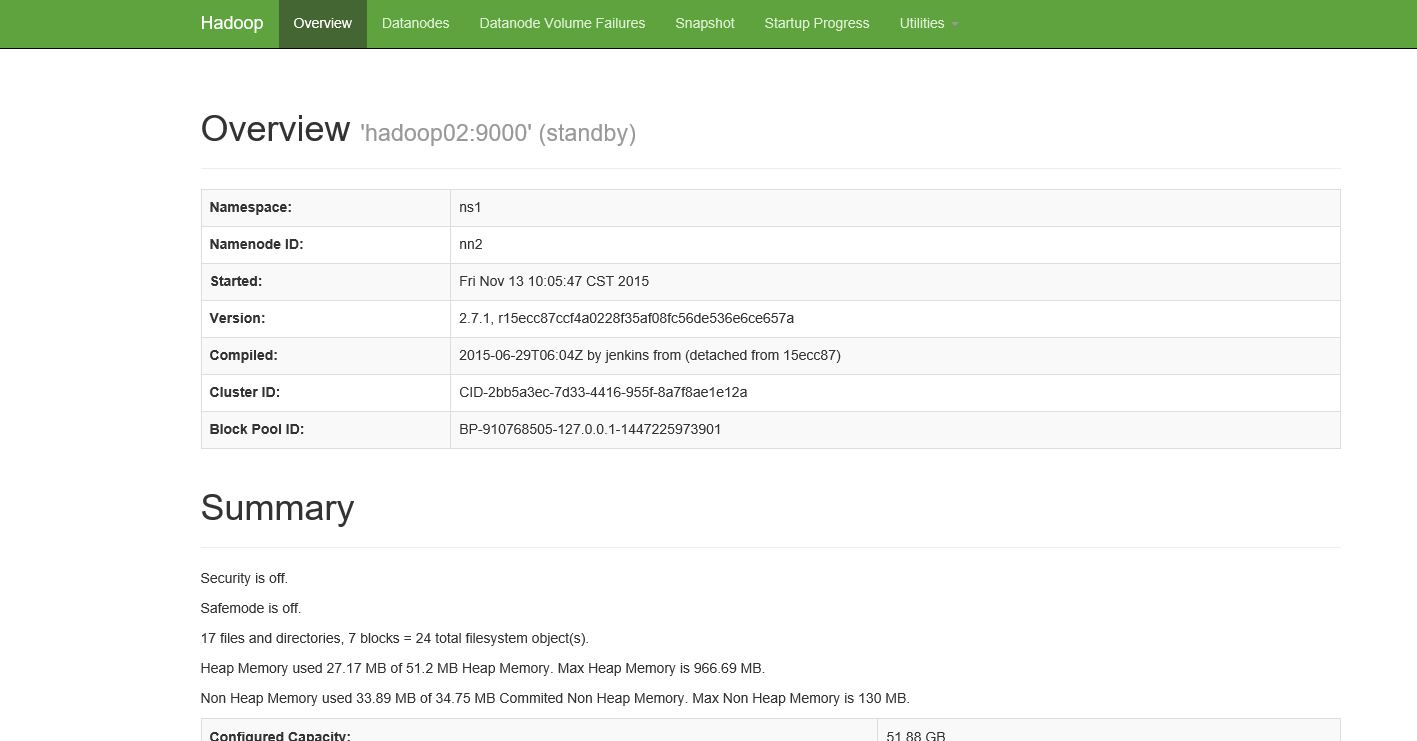This screenshot has width=1417, height=741.
Task: Click the '17 files and directories' line
Action: (x=395, y=638)
